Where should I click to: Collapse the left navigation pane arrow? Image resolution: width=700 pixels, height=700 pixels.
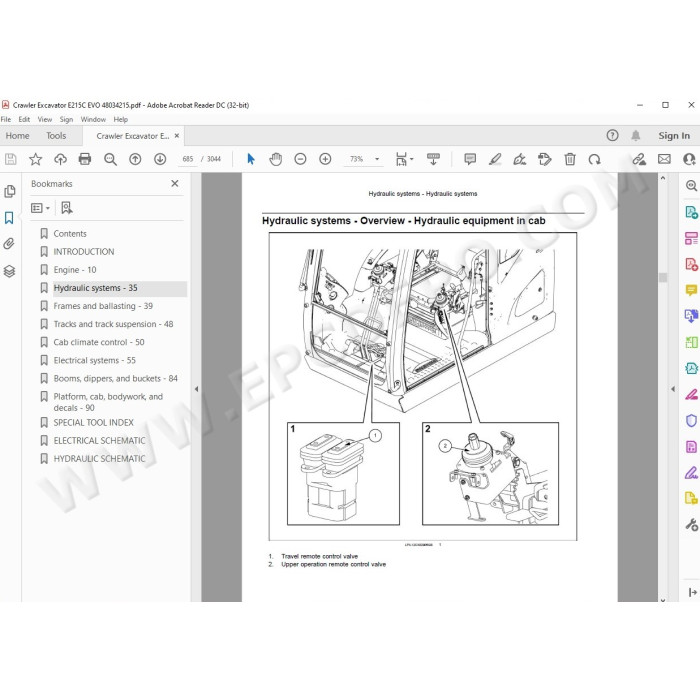(x=196, y=389)
